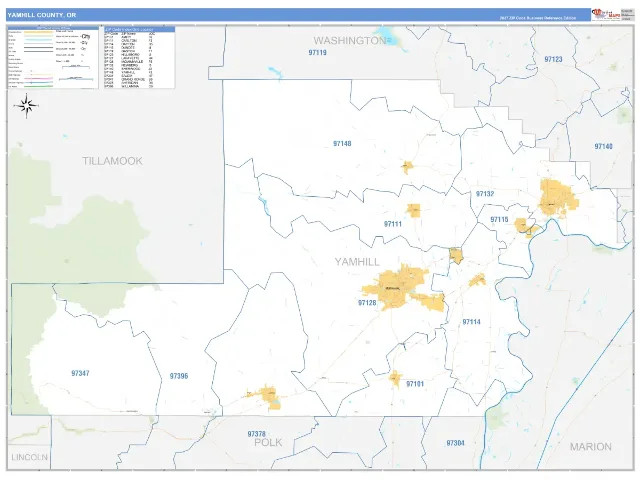
Task: Click the POLK county label
Action: coord(268,442)
